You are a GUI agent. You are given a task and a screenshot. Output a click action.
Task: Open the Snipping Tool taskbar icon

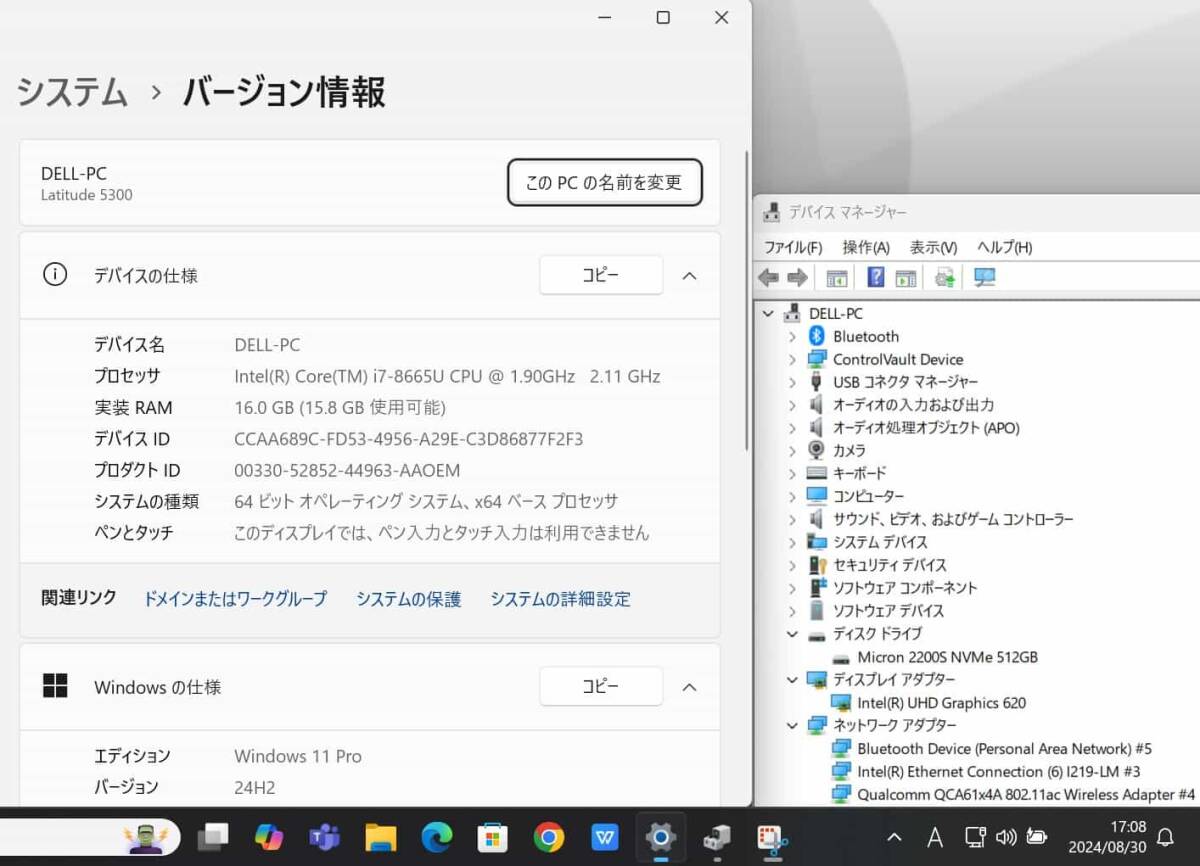(x=773, y=837)
